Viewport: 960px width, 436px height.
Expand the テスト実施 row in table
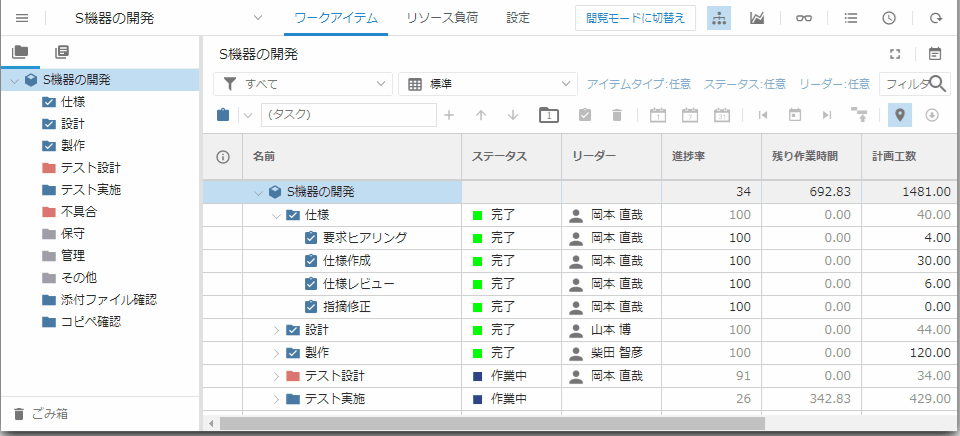pos(276,399)
